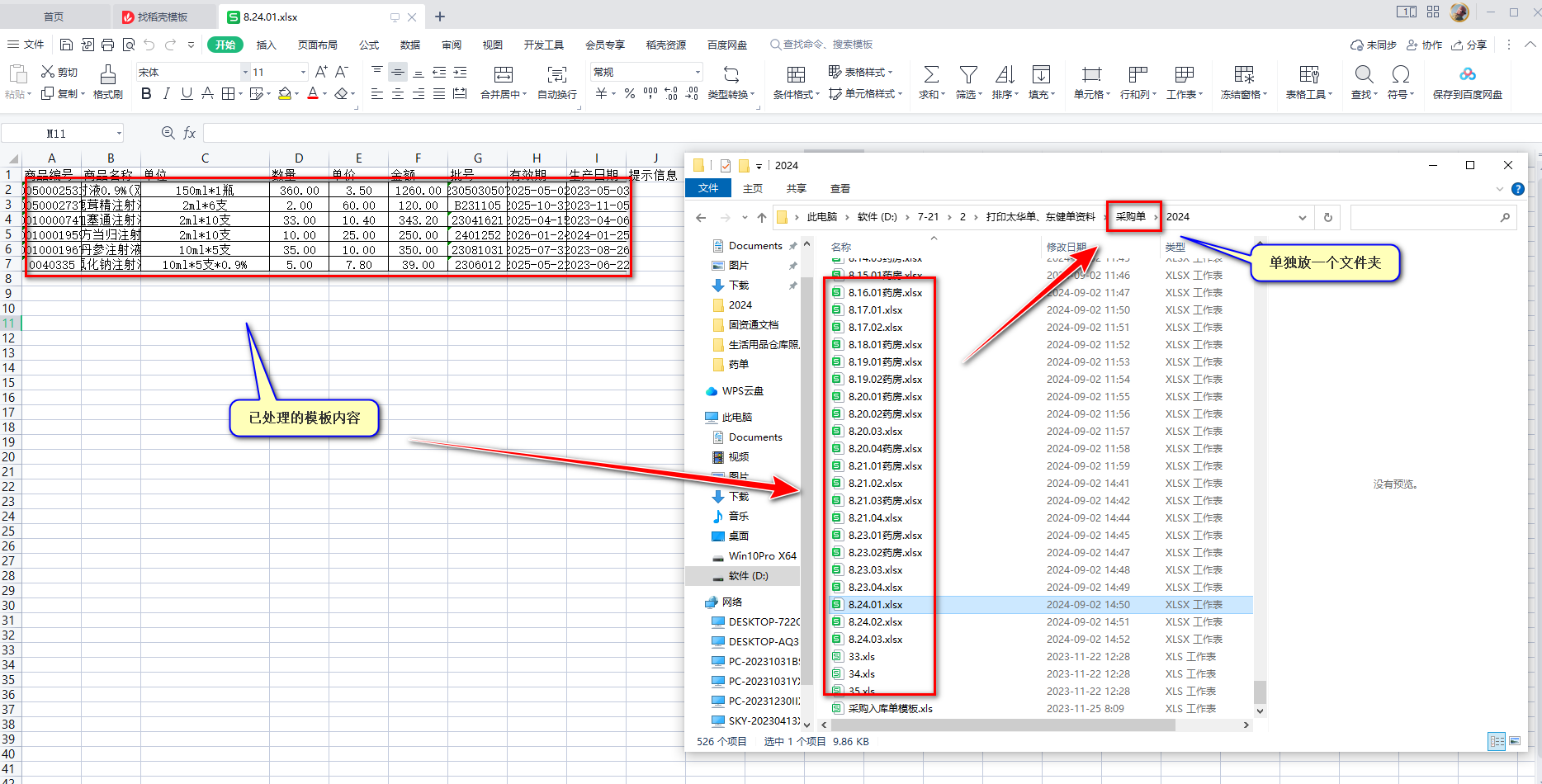Click the fill color highlight swatch
This screenshot has height=784, width=1542.
click(285, 94)
